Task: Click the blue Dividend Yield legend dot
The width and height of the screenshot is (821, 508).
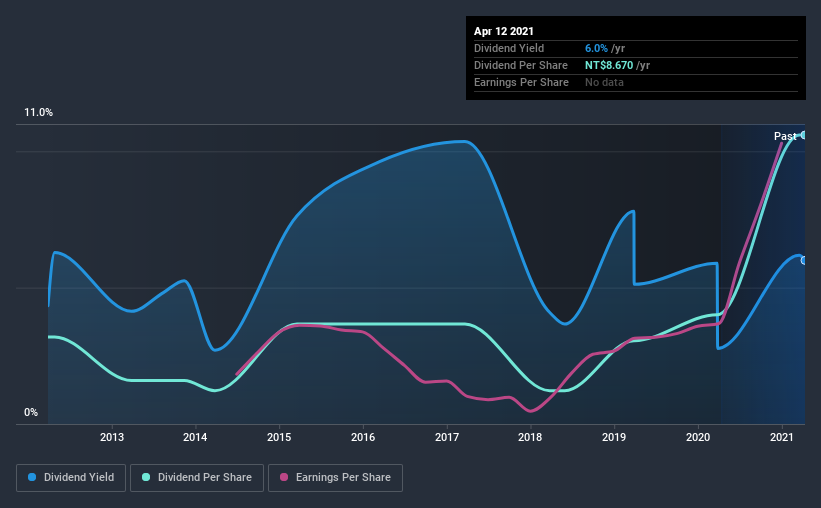Action: [x=32, y=477]
